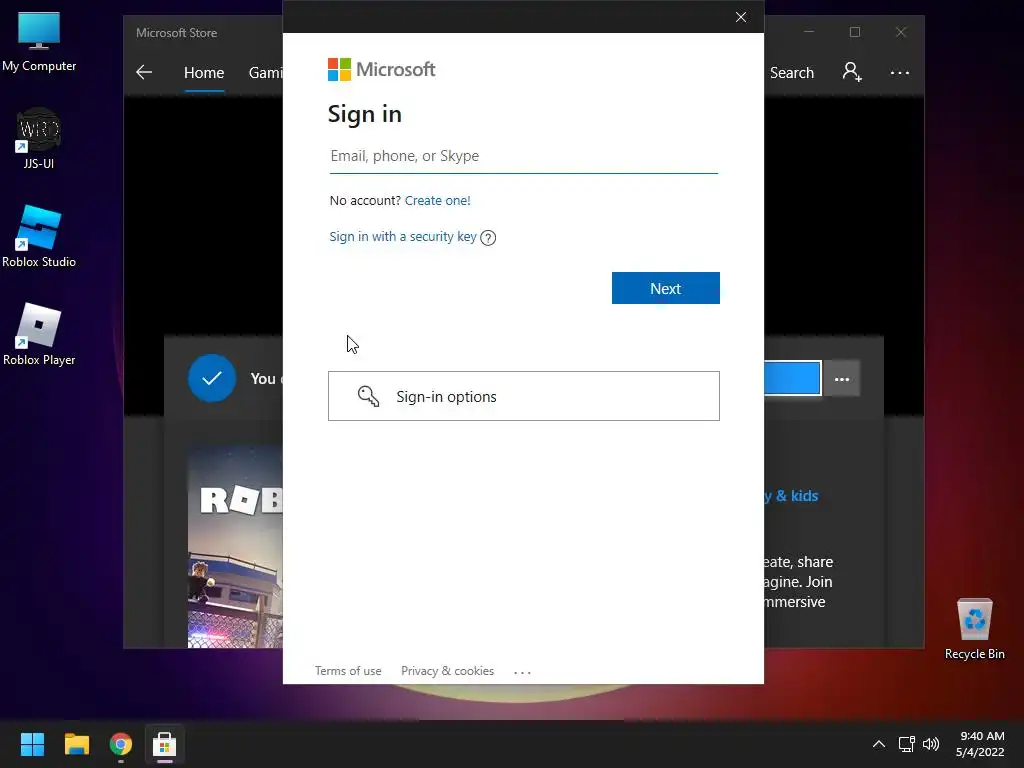The height and width of the screenshot is (768, 1024).
Task: Launch Roblox Player desktop shortcut
Action: (x=39, y=334)
